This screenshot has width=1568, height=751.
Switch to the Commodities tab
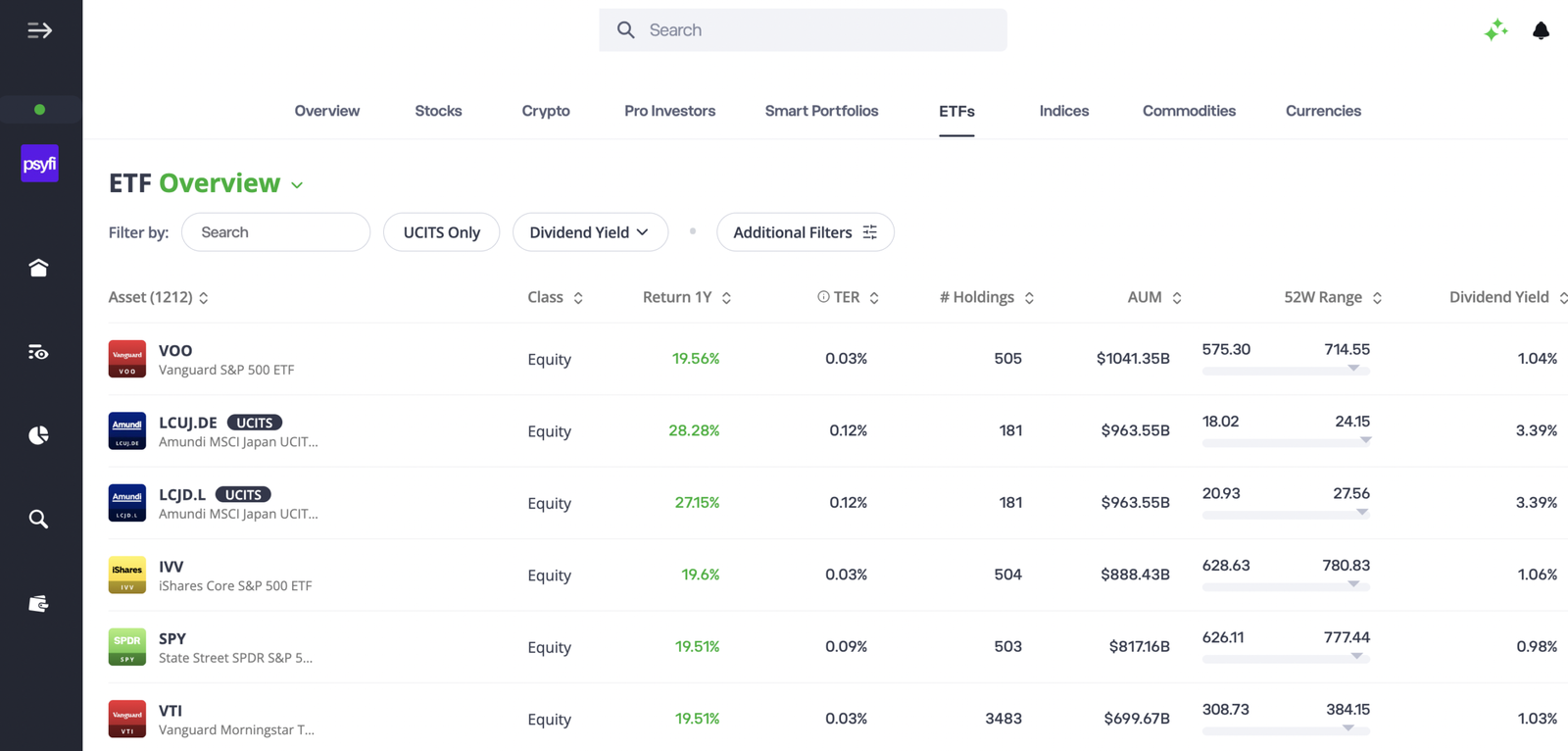point(1189,111)
